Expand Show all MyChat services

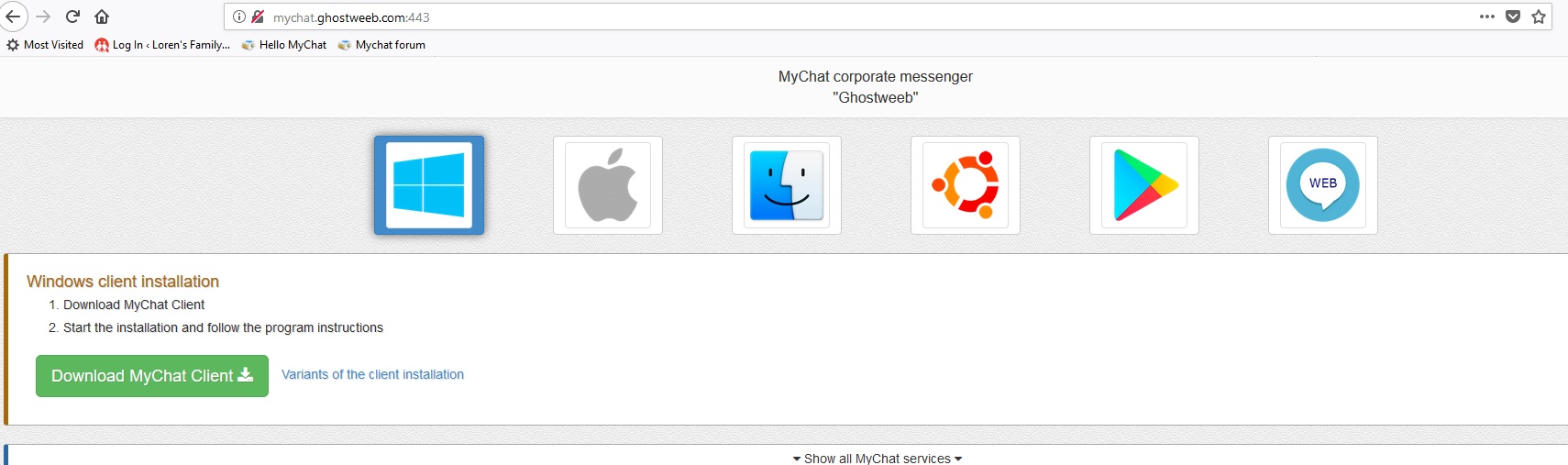coord(878,458)
